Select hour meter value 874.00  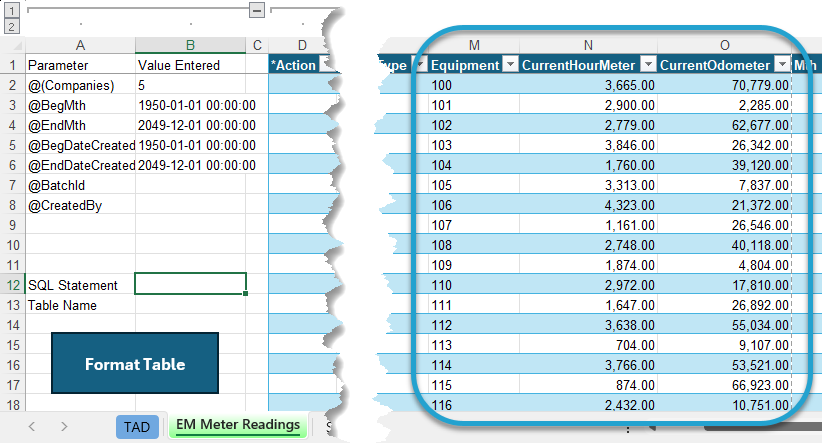point(588,385)
